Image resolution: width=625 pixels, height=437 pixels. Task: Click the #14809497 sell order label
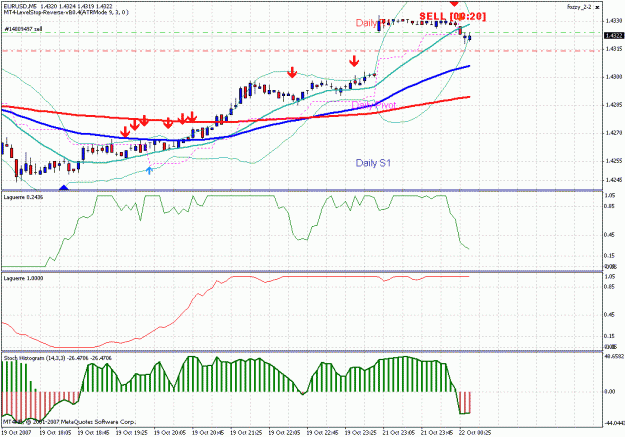[23, 29]
